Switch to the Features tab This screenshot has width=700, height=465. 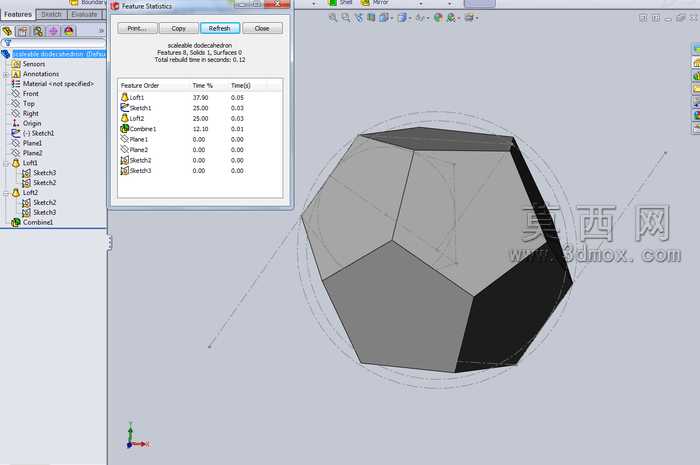click(18, 14)
